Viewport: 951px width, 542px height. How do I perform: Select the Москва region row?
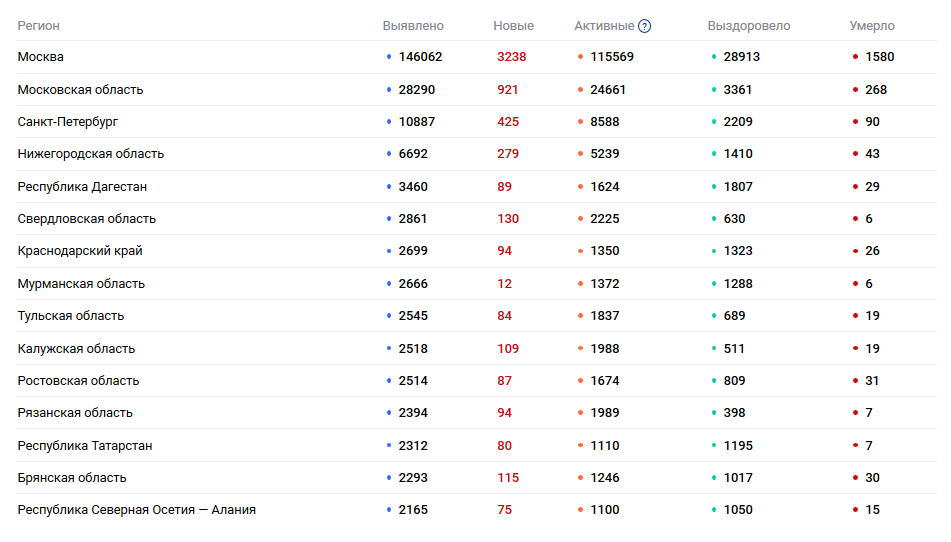point(41,57)
